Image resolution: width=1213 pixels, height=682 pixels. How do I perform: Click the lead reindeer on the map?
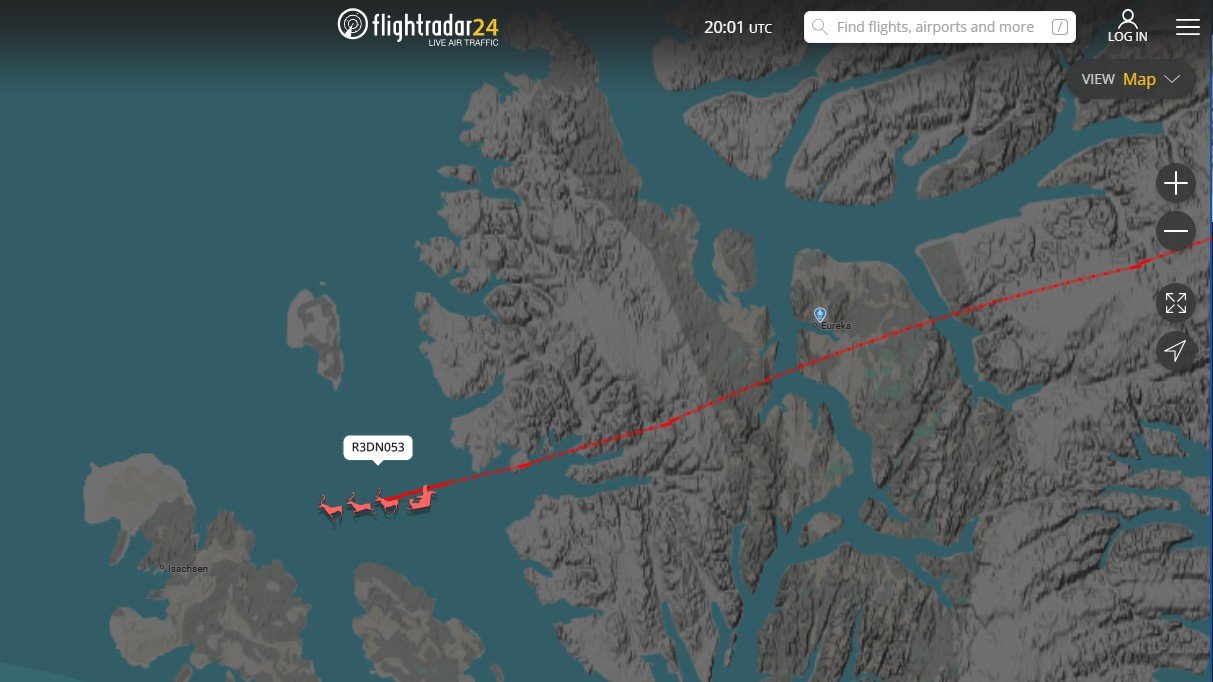(x=331, y=508)
